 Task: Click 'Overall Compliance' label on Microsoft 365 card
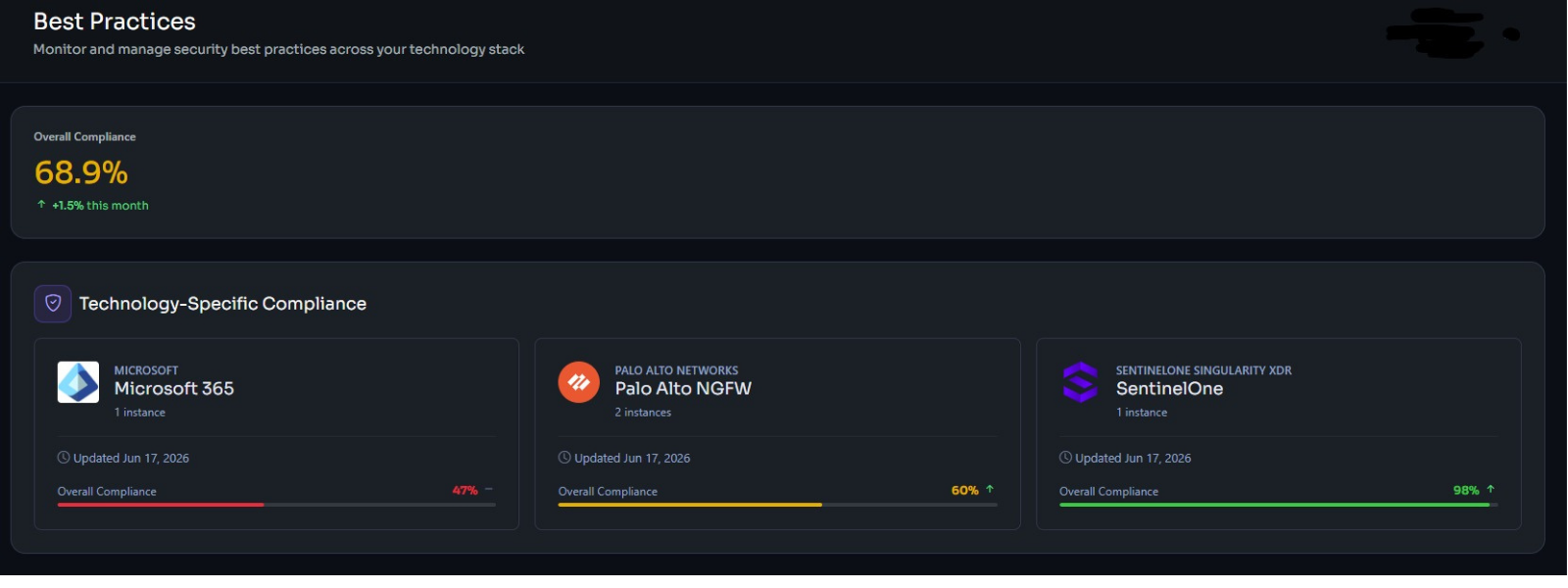click(x=107, y=492)
